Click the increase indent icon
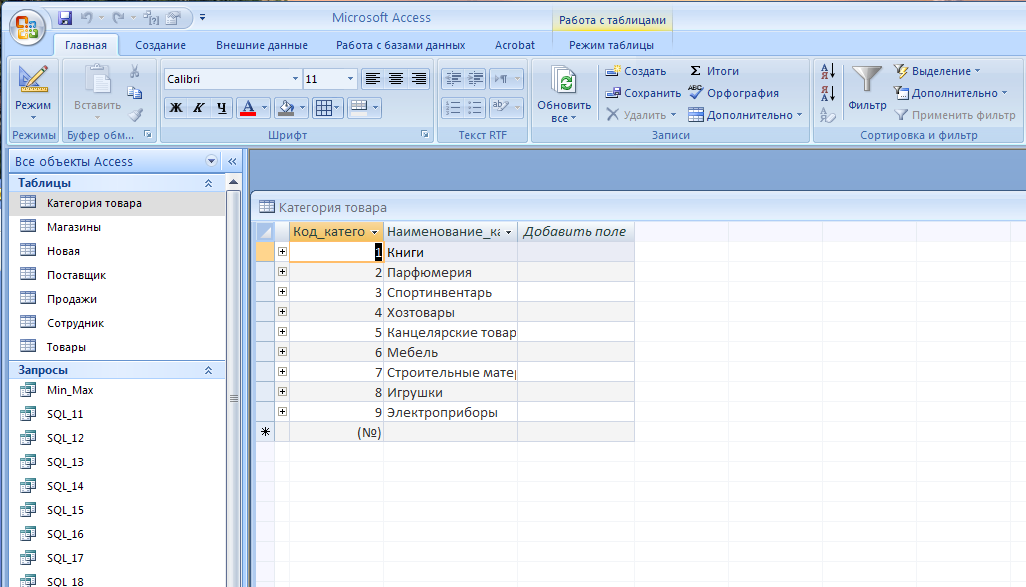 pos(475,79)
